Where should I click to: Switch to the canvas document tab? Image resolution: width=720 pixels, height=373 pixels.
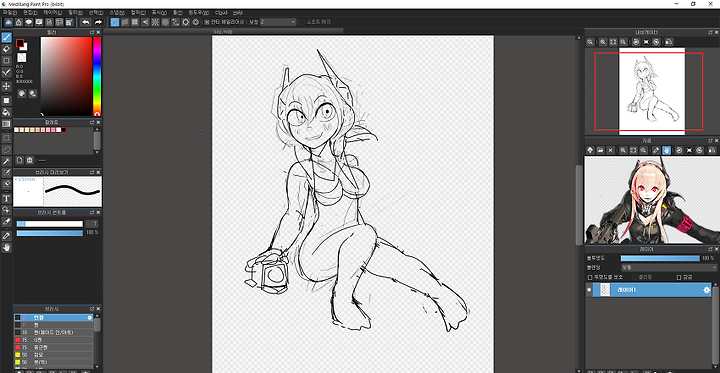[223, 31]
